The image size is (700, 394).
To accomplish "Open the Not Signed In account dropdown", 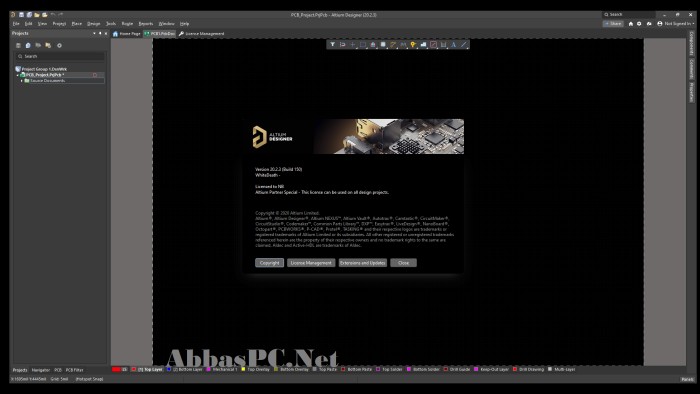I will (675, 24).
